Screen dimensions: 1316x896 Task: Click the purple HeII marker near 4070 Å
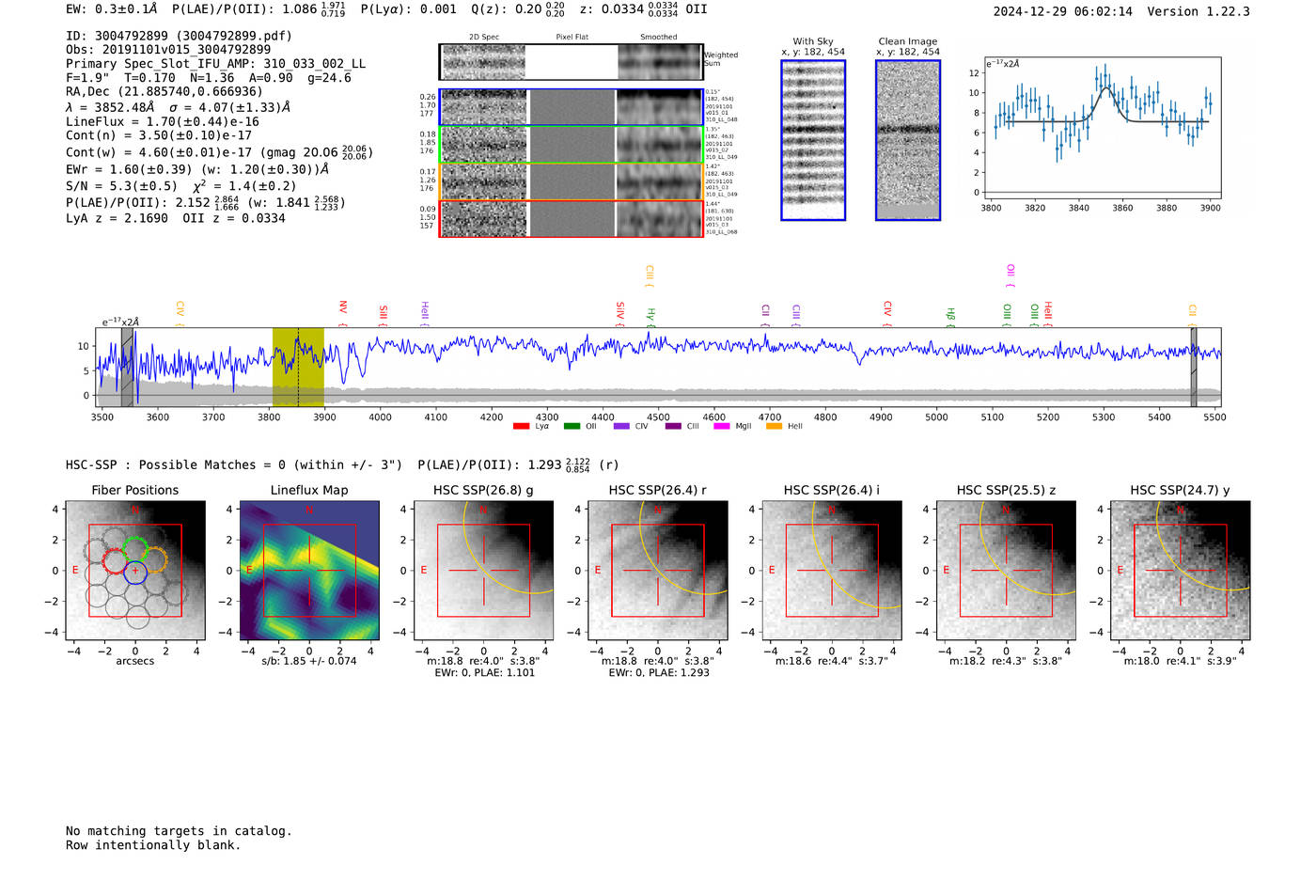pos(425,312)
